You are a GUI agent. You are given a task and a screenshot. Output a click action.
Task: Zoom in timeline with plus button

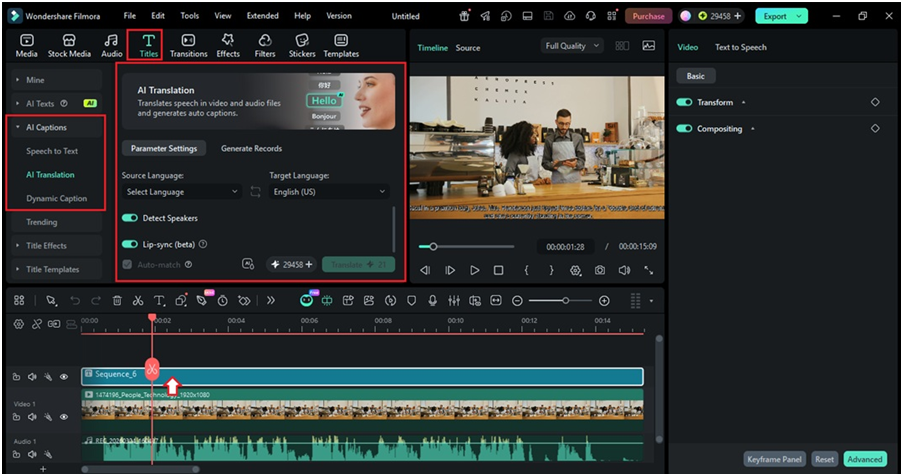point(604,300)
